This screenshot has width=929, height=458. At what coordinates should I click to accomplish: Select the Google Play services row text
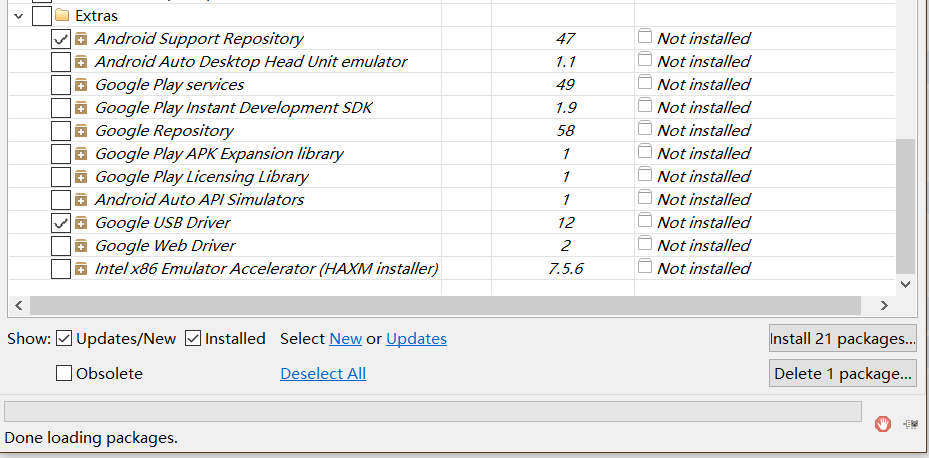click(169, 85)
